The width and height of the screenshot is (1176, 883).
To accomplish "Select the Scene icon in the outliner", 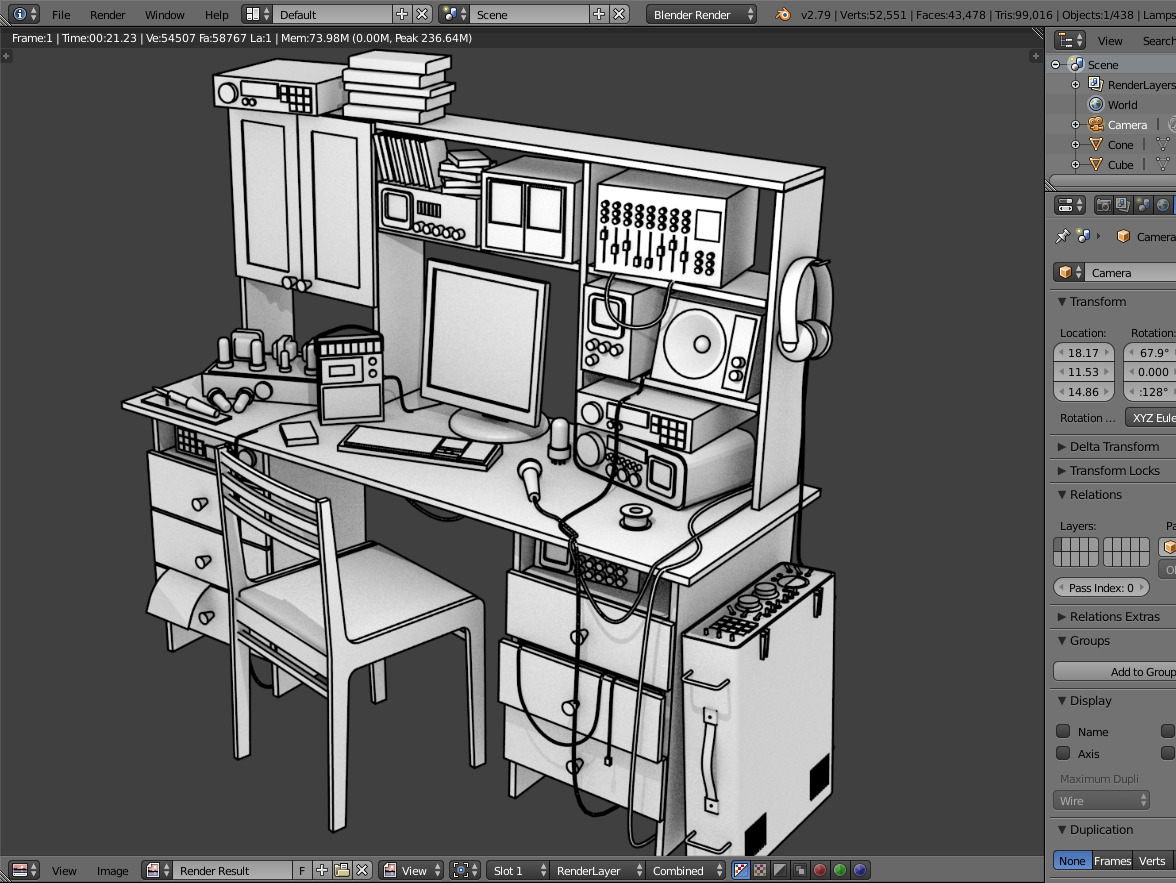I will 1076,65.
